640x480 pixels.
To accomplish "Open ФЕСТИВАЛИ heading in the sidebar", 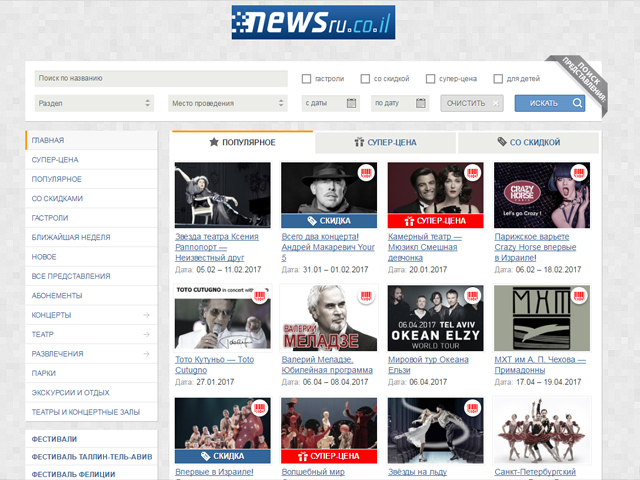I will [54, 439].
